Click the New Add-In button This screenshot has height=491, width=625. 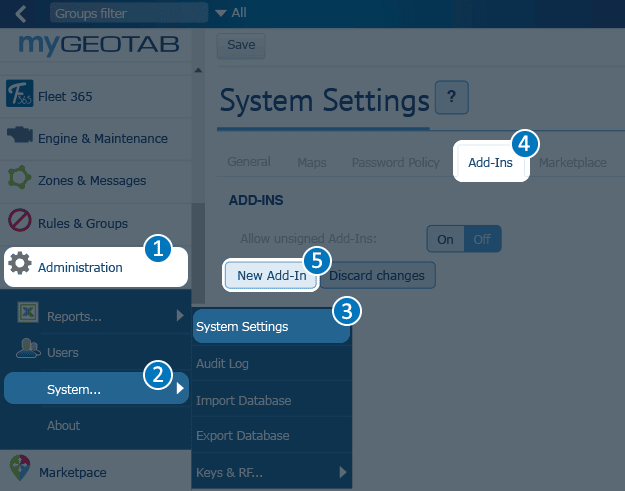[272, 275]
